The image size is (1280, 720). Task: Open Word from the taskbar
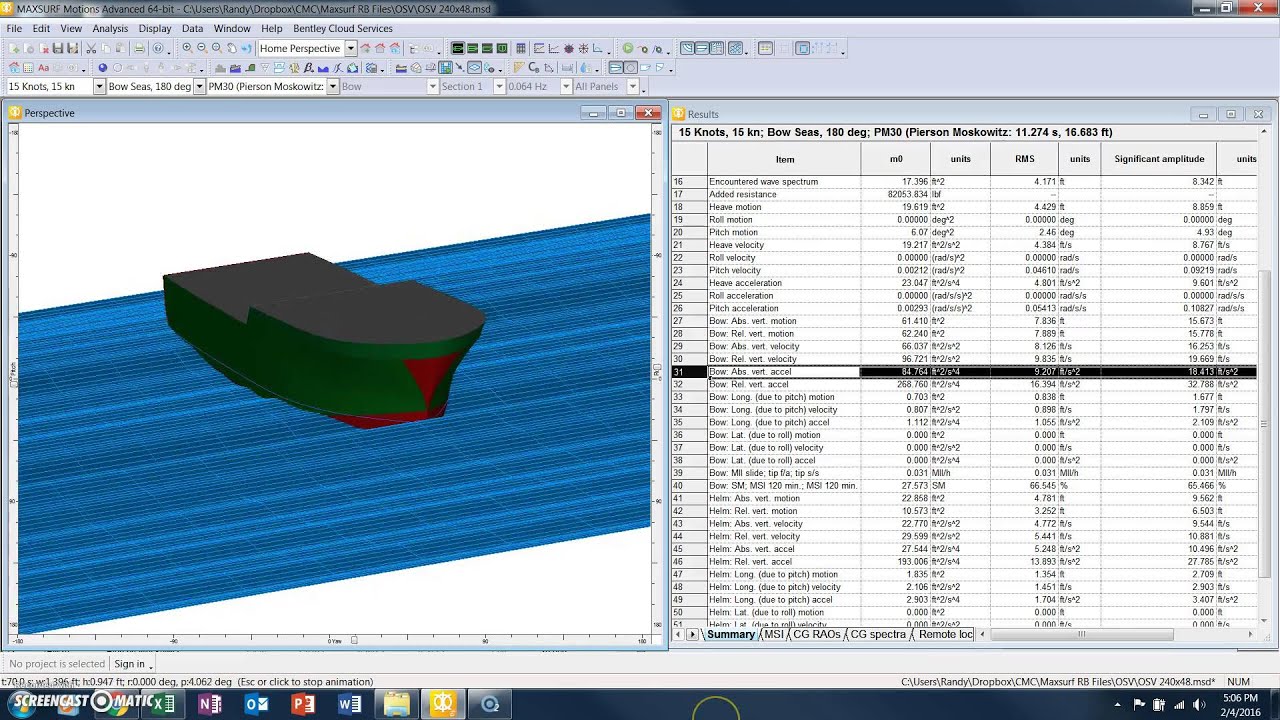point(350,704)
